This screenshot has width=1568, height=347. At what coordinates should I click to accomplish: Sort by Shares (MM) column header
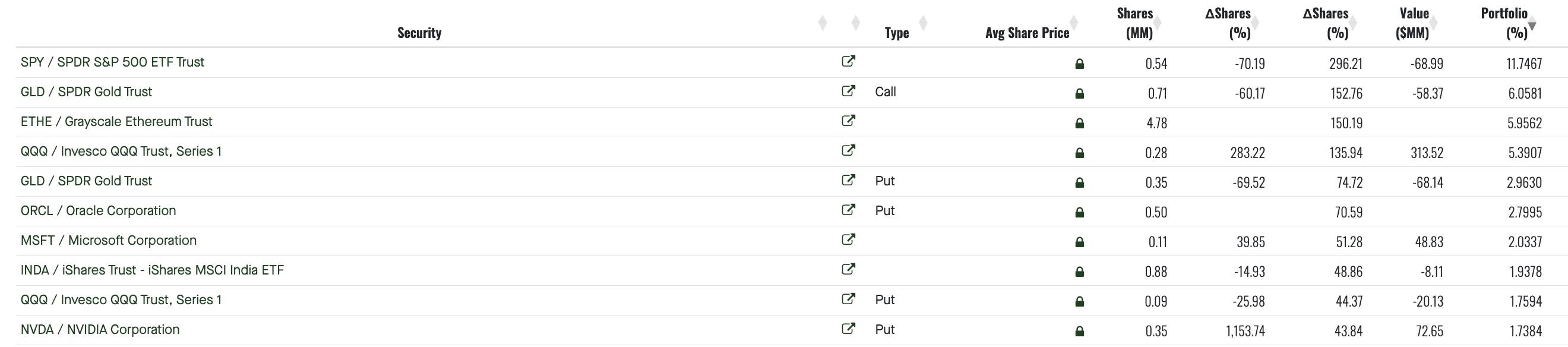point(1134,23)
